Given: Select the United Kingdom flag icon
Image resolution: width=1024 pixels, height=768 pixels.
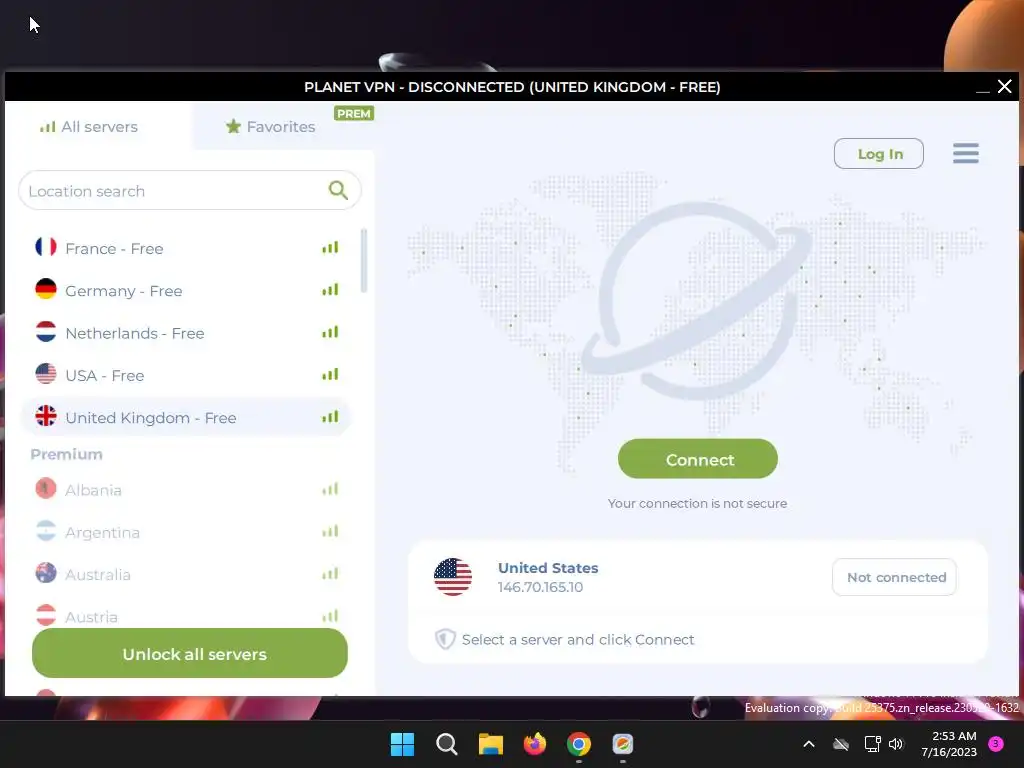Looking at the screenshot, I should [46, 416].
